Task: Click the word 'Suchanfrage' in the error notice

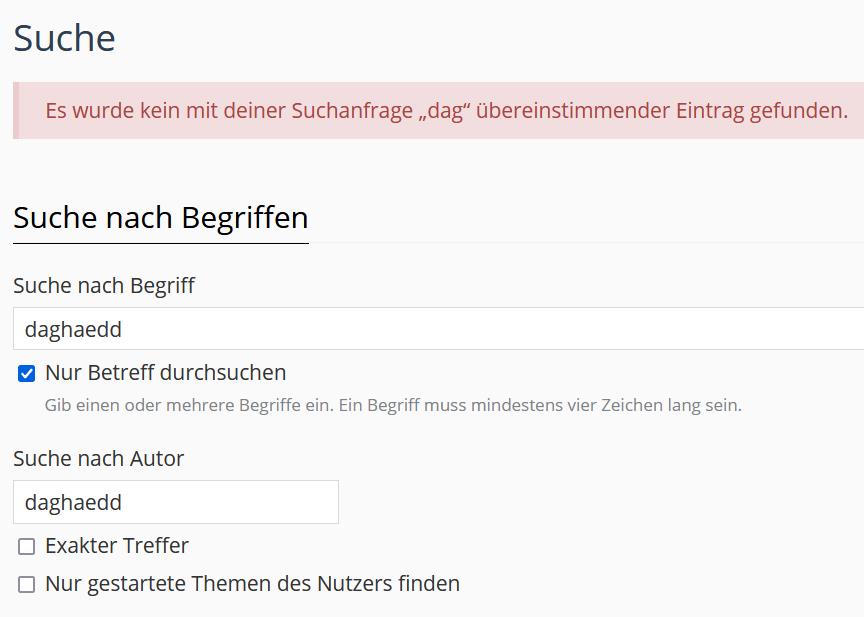Action: coord(351,110)
